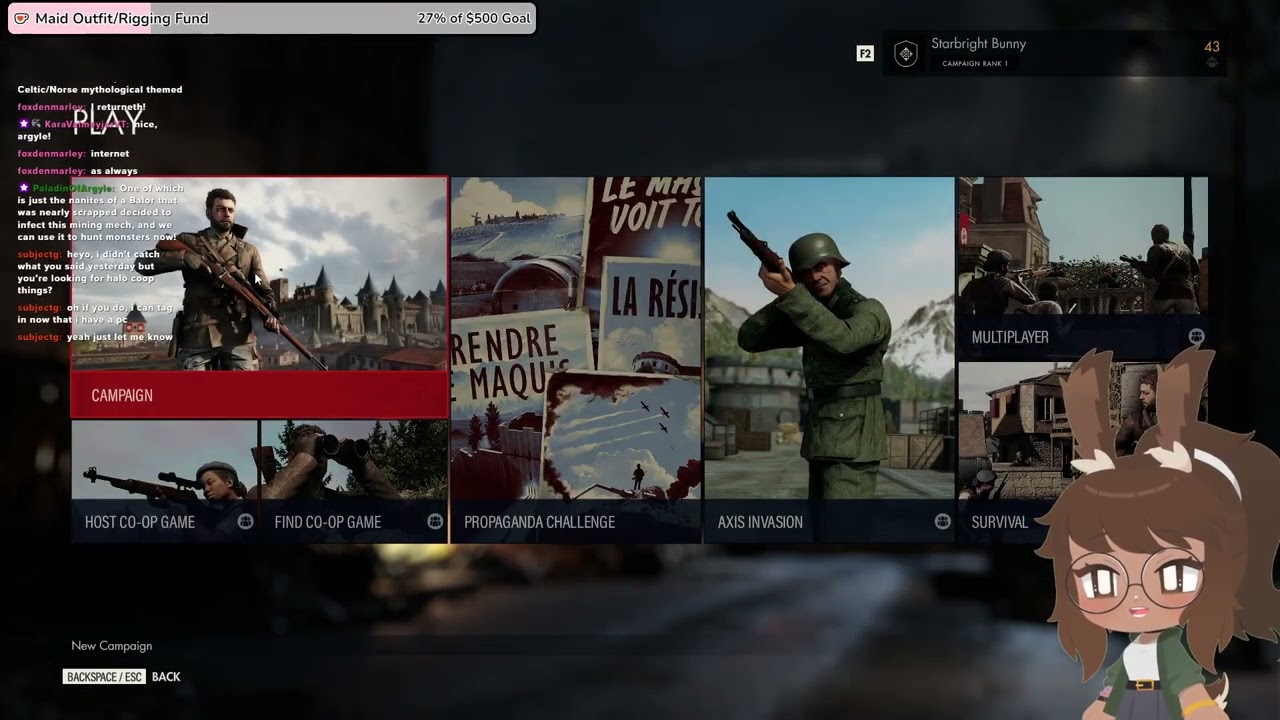Open Host Co-op Game

[x=164, y=482]
